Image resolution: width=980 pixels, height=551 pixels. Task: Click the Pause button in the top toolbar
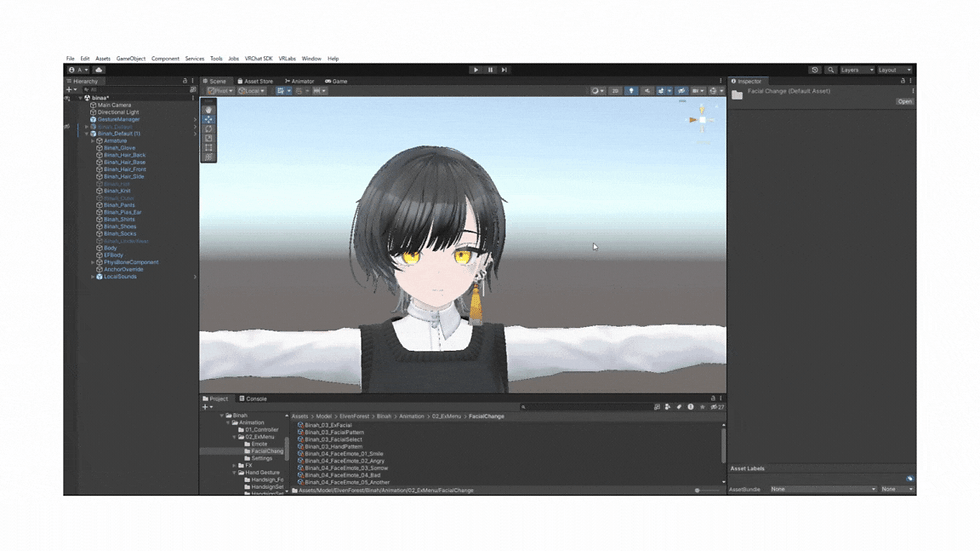[490, 70]
